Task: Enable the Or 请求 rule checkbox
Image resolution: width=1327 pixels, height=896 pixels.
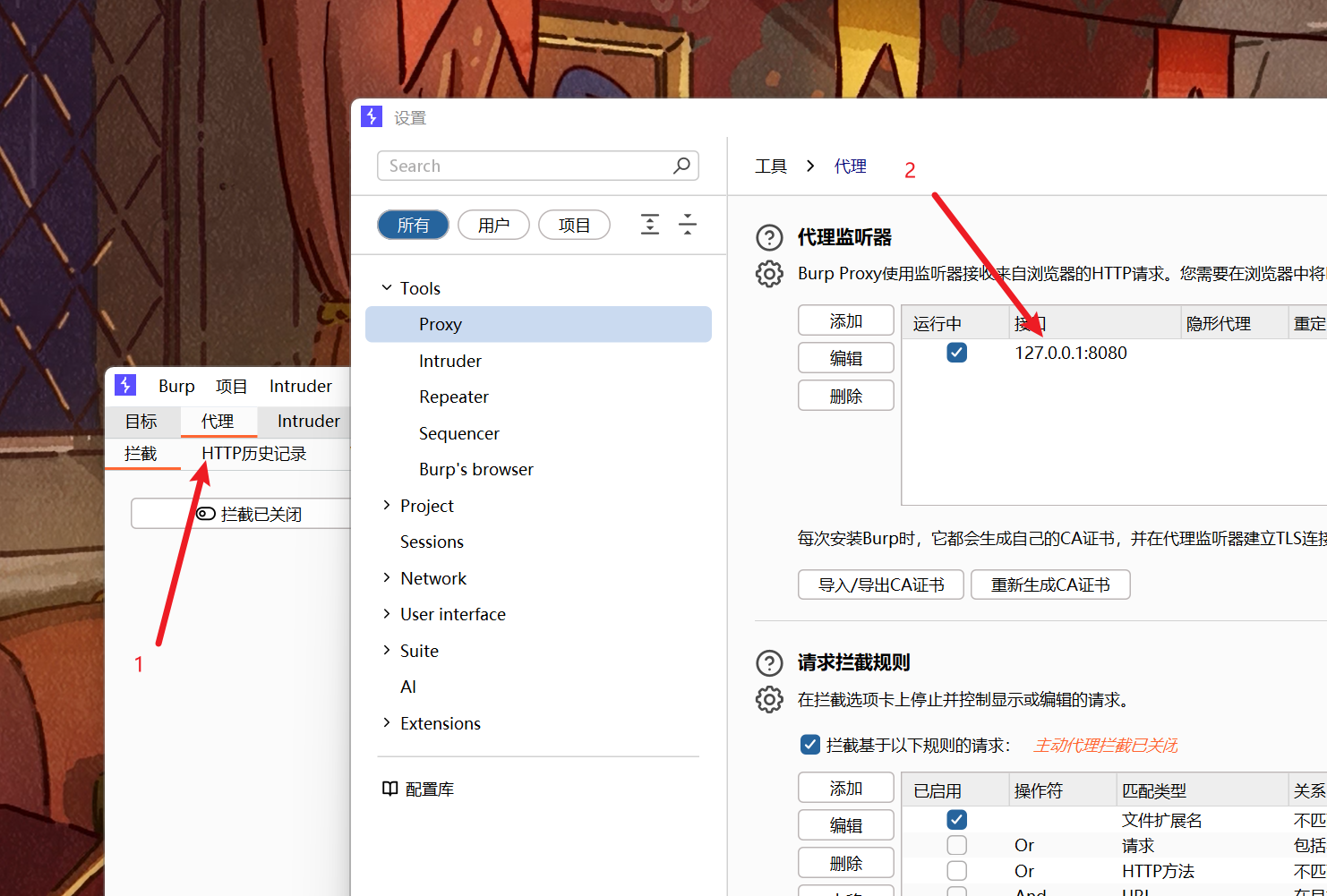Action: (x=956, y=845)
